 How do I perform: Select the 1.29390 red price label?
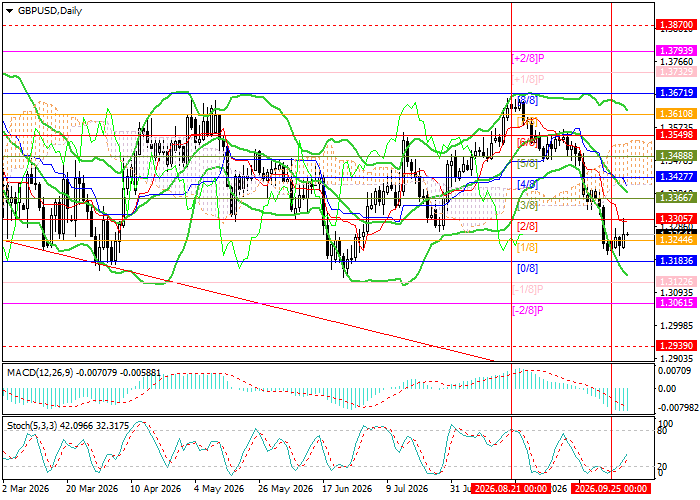tap(676, 346)
